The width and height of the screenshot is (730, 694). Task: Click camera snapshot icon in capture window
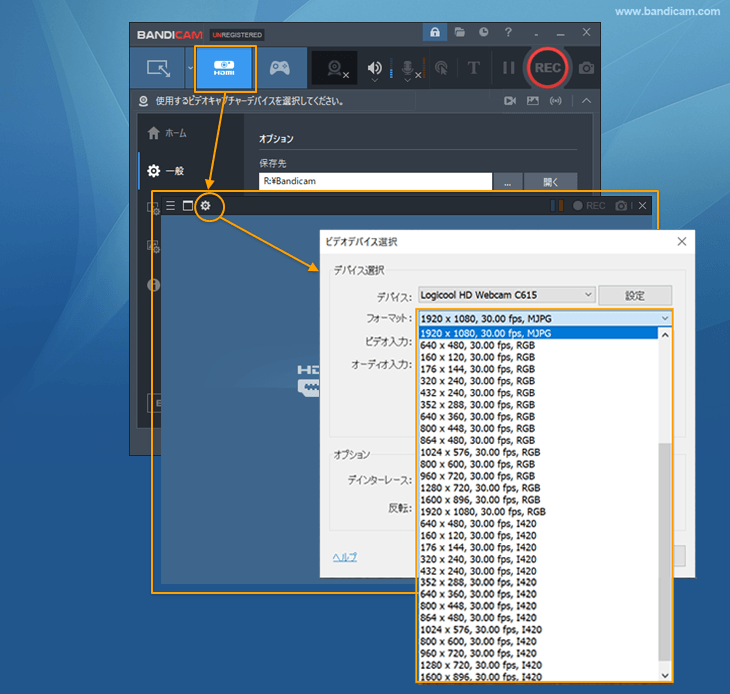(621, 206)
